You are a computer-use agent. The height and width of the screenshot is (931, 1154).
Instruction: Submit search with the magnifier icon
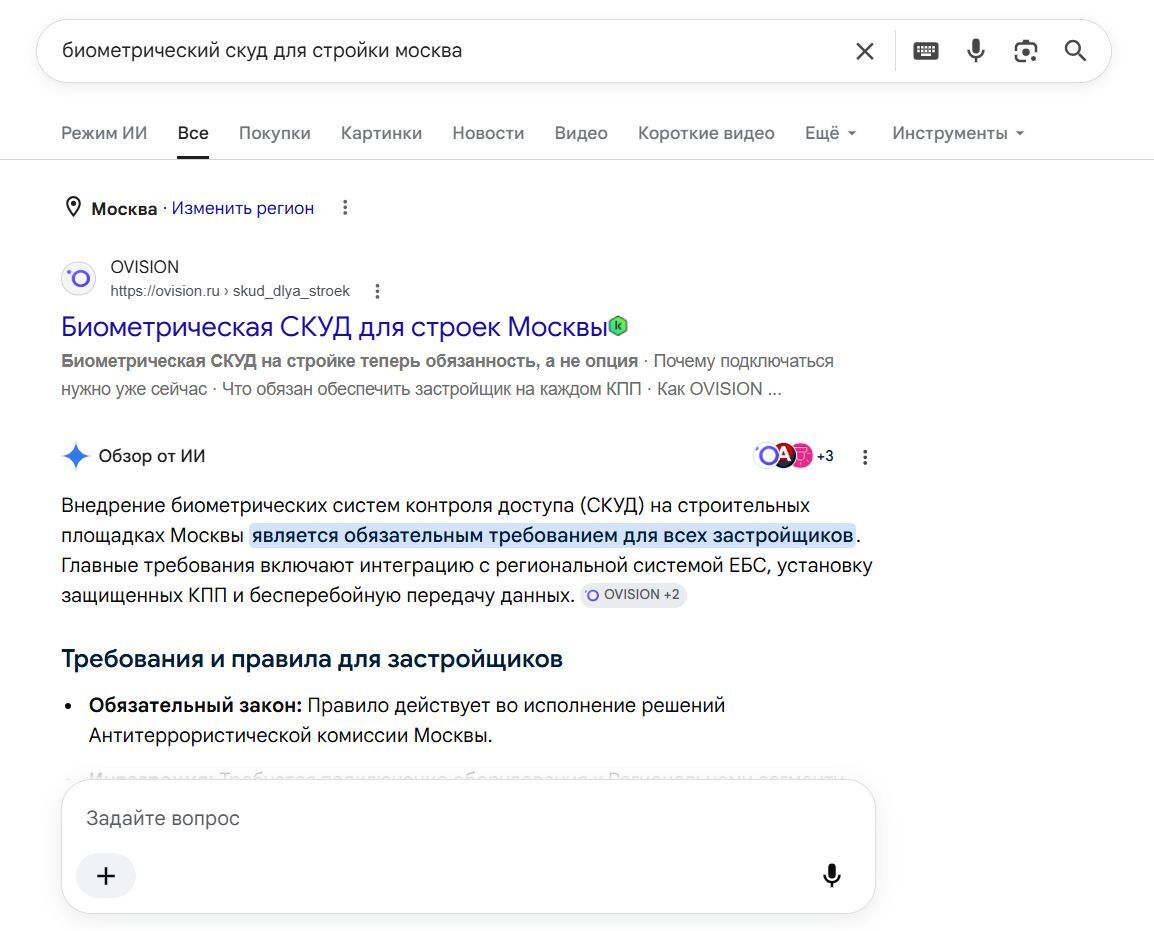1075,51
